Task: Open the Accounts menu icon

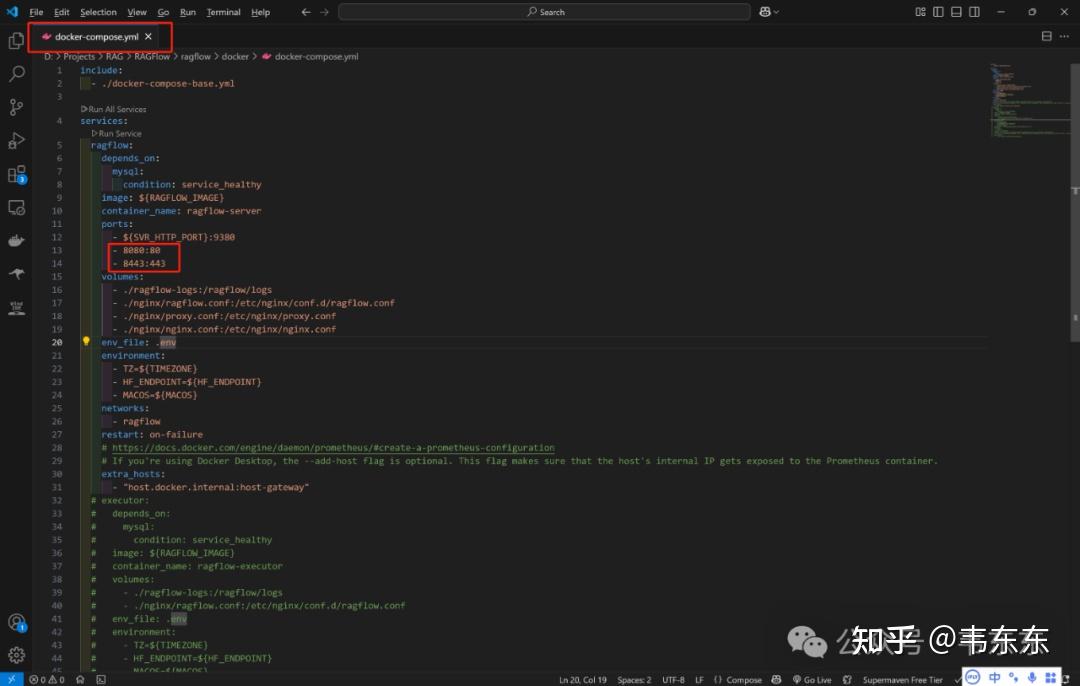Action: point(16,623)
